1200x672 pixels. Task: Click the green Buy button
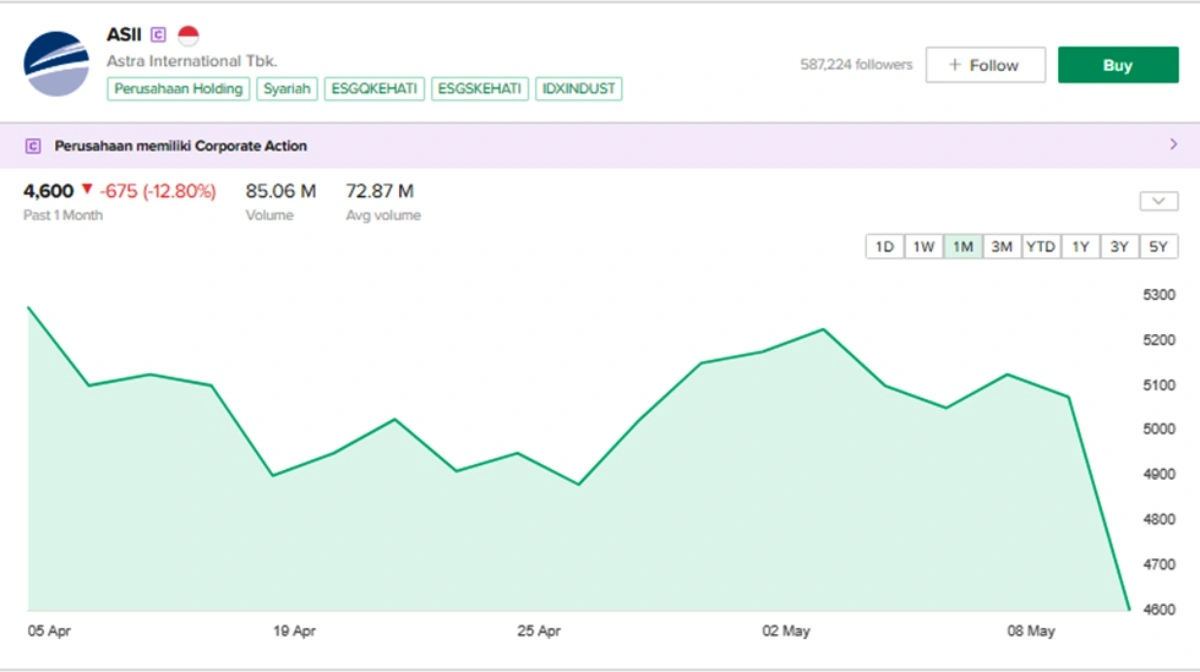coord(1118,65)
